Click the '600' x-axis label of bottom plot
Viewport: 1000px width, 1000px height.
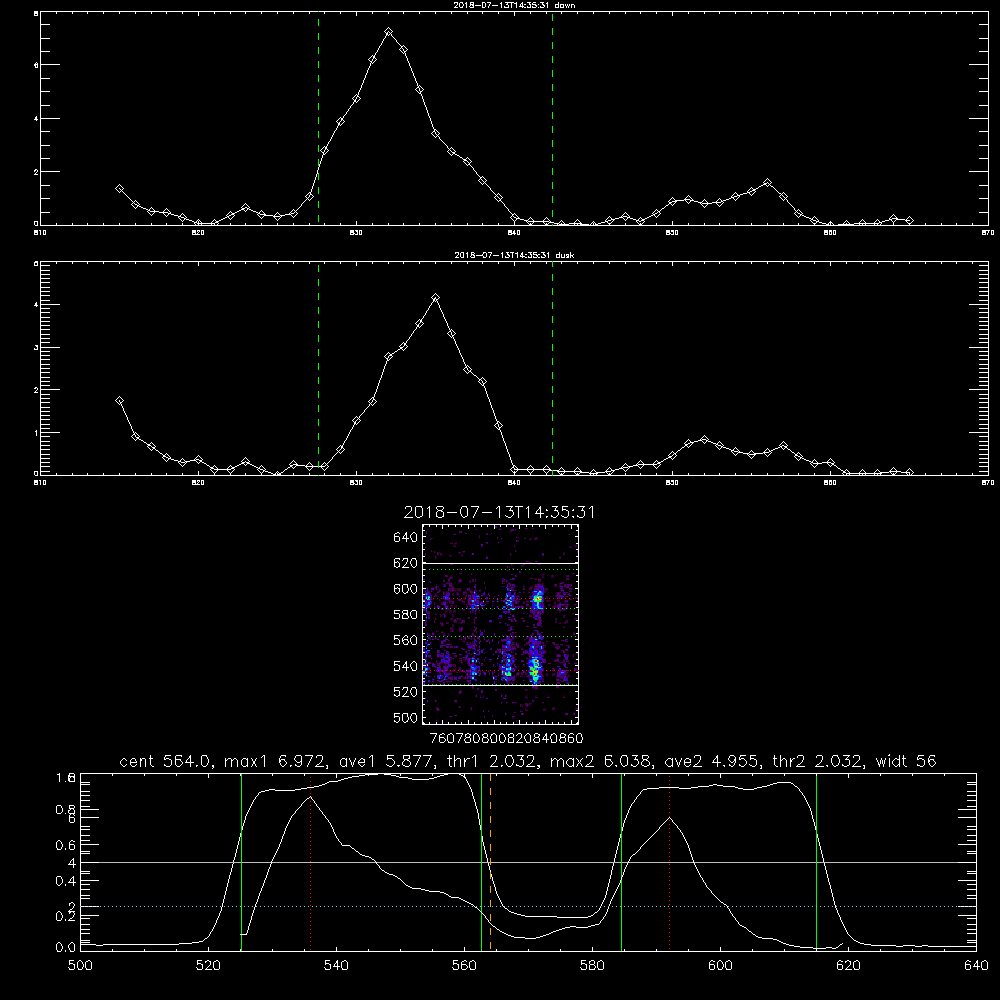(720, 966)
